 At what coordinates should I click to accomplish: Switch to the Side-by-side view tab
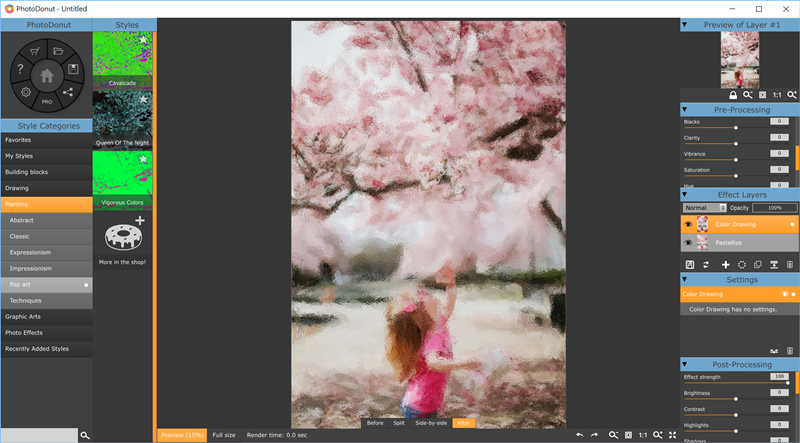[430, 423]
